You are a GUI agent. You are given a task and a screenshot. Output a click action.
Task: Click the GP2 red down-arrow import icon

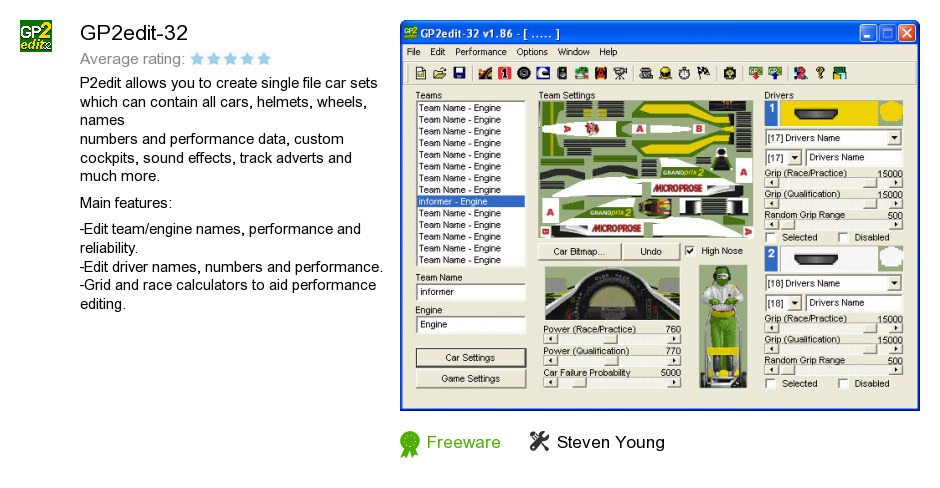coord(755,73)
